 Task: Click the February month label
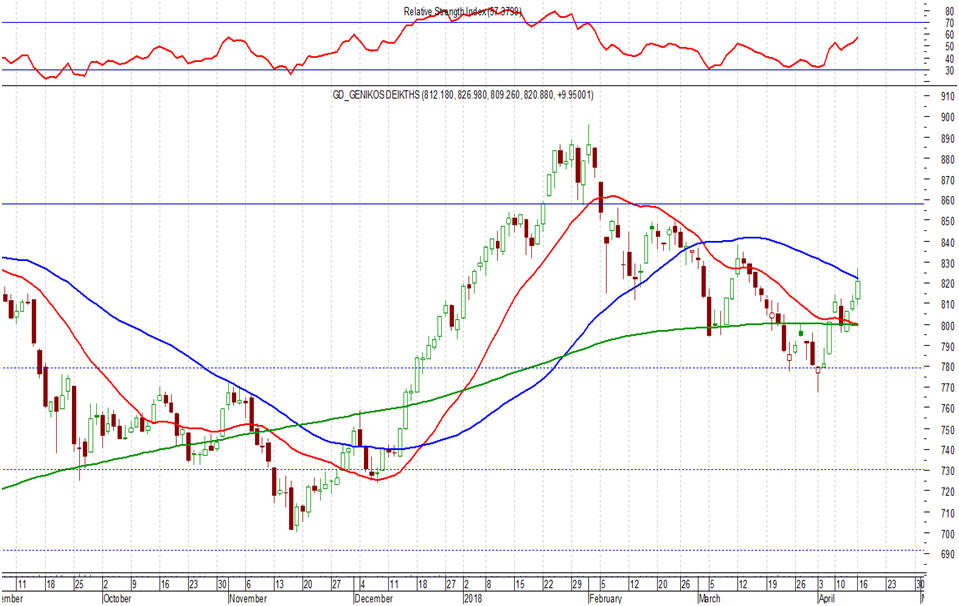point(605,599)
